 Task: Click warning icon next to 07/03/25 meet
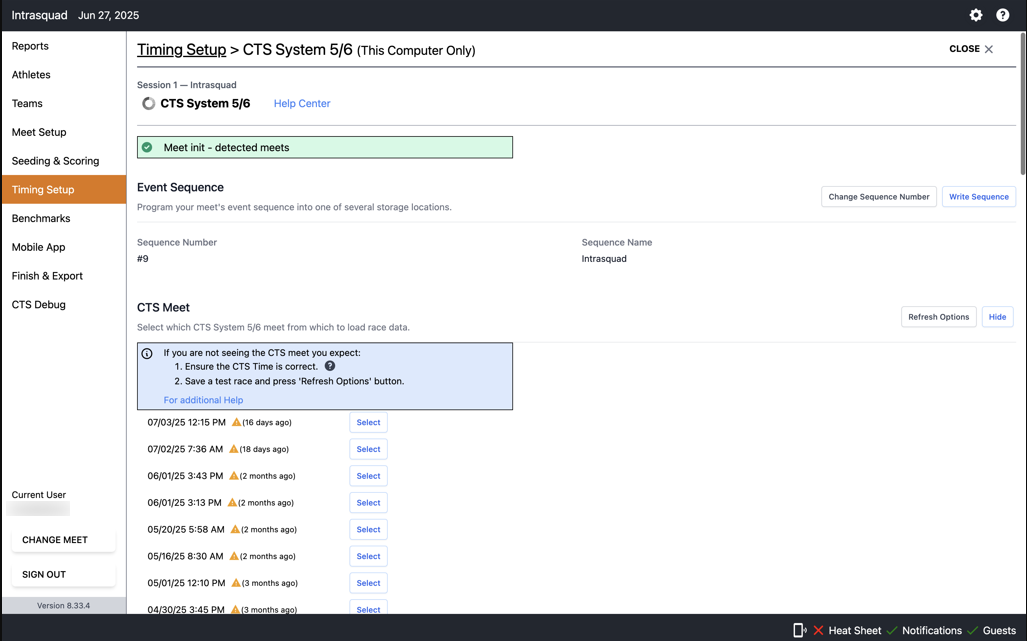pyautogui.click(x=236, y=422)
